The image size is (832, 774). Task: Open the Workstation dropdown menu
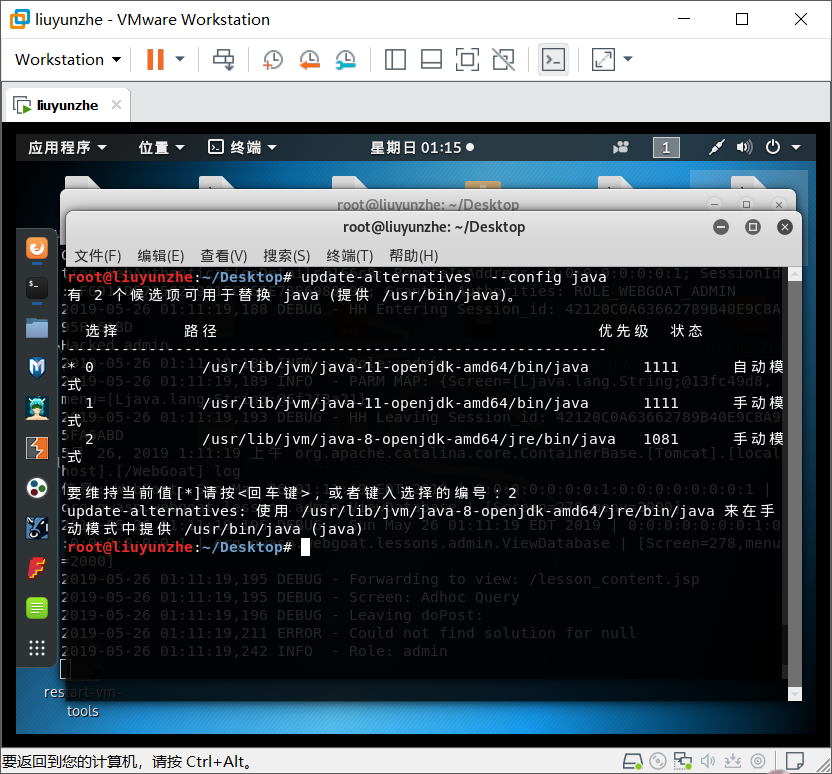pyautogui.click(x=68, y=59)
